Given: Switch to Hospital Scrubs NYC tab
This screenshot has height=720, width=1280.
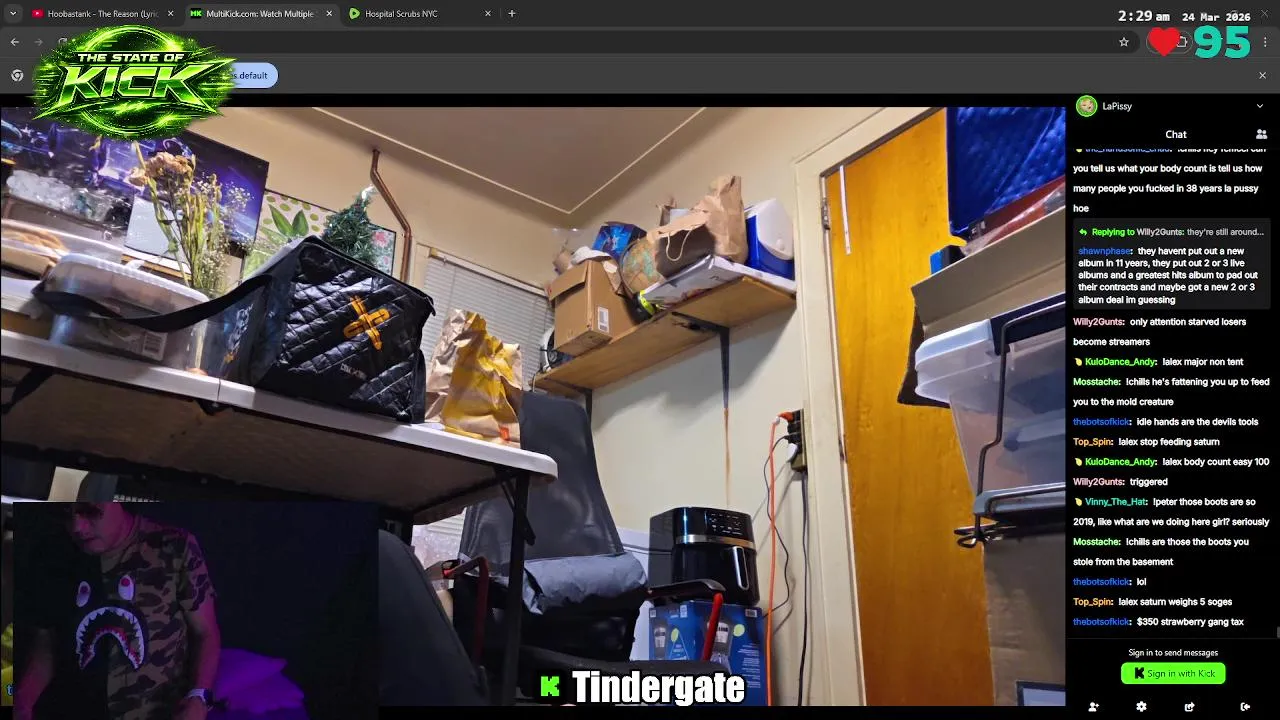Looking at the screenshot, I should (x=420, y=14).
